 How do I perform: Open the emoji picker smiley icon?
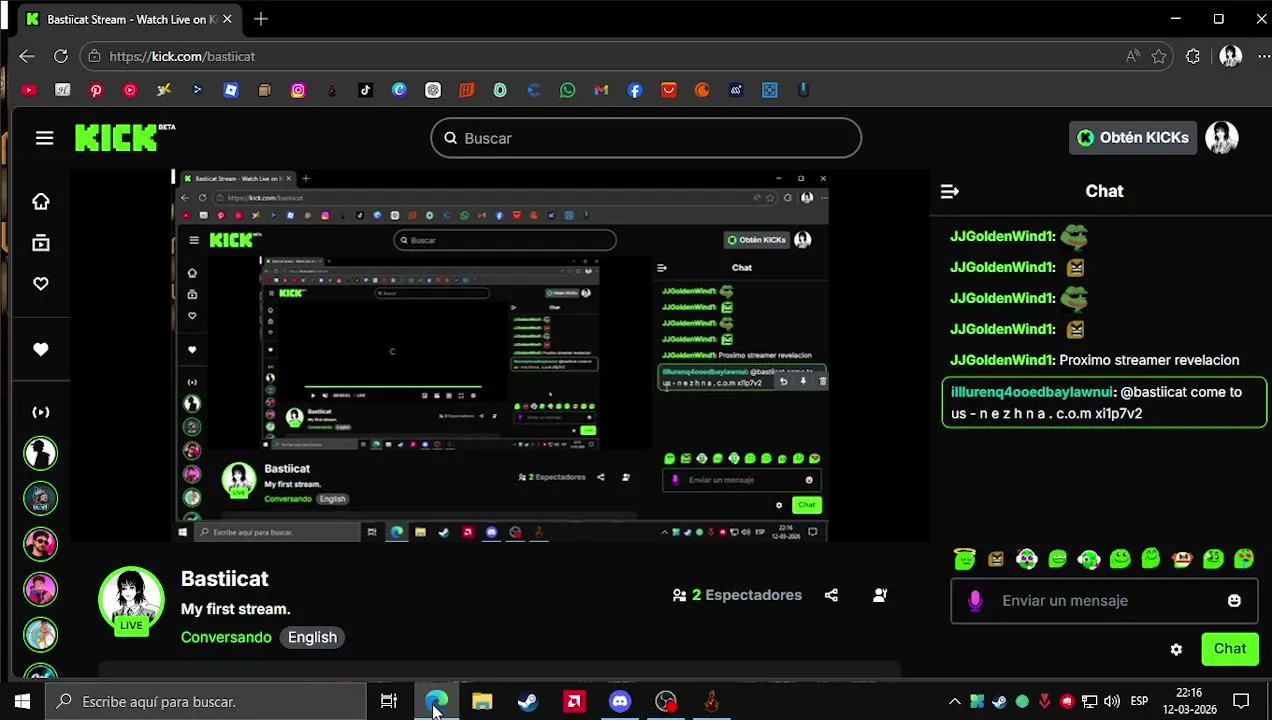tap(1234, 601)
